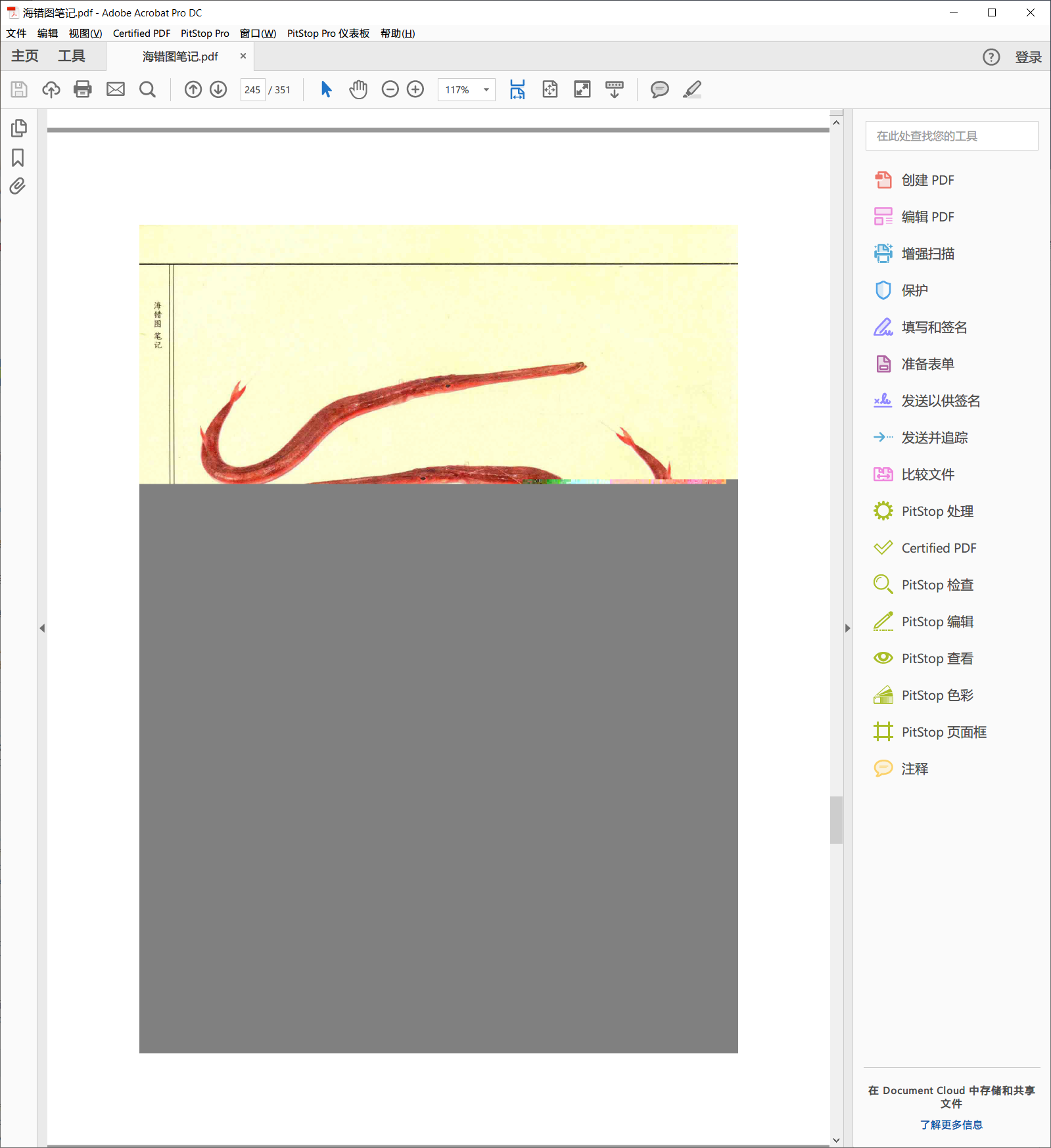1051x1148 pixels.
Task: Open the page thumbnails panel
Action: tap(19, 128)
